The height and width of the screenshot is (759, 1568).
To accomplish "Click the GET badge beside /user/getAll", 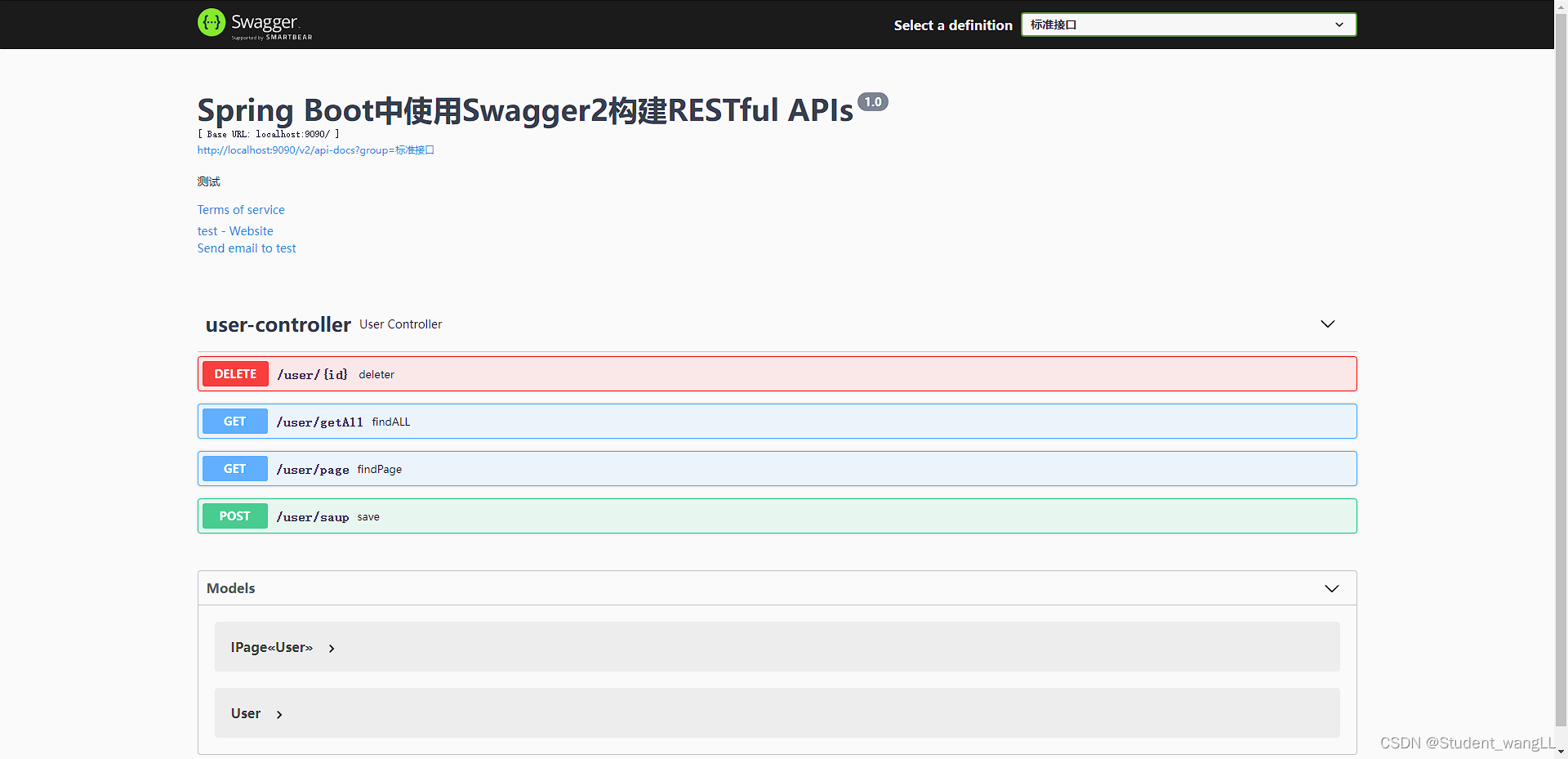I will coord(234,421).
